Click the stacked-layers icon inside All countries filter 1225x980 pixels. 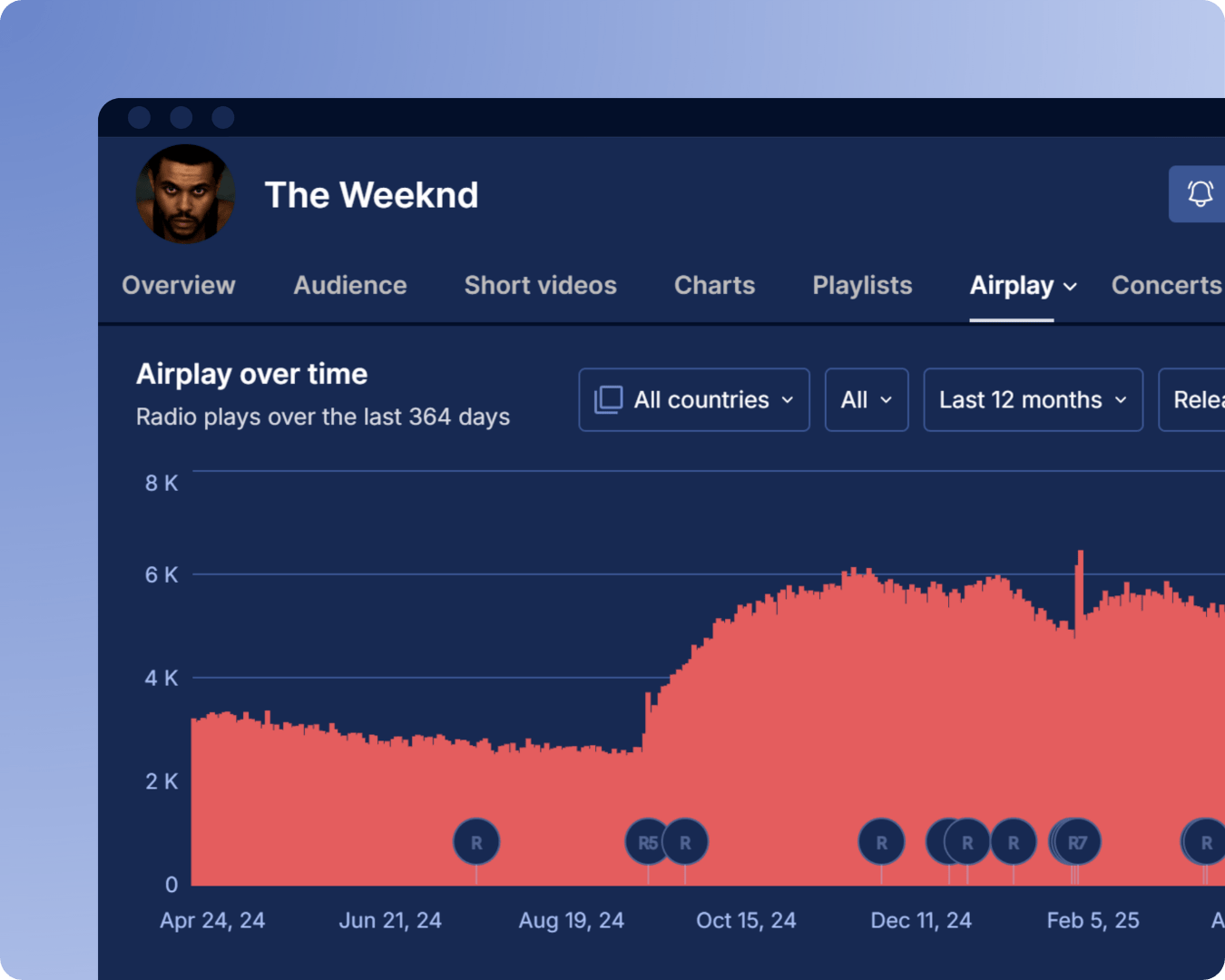click(x=608, y=399)
